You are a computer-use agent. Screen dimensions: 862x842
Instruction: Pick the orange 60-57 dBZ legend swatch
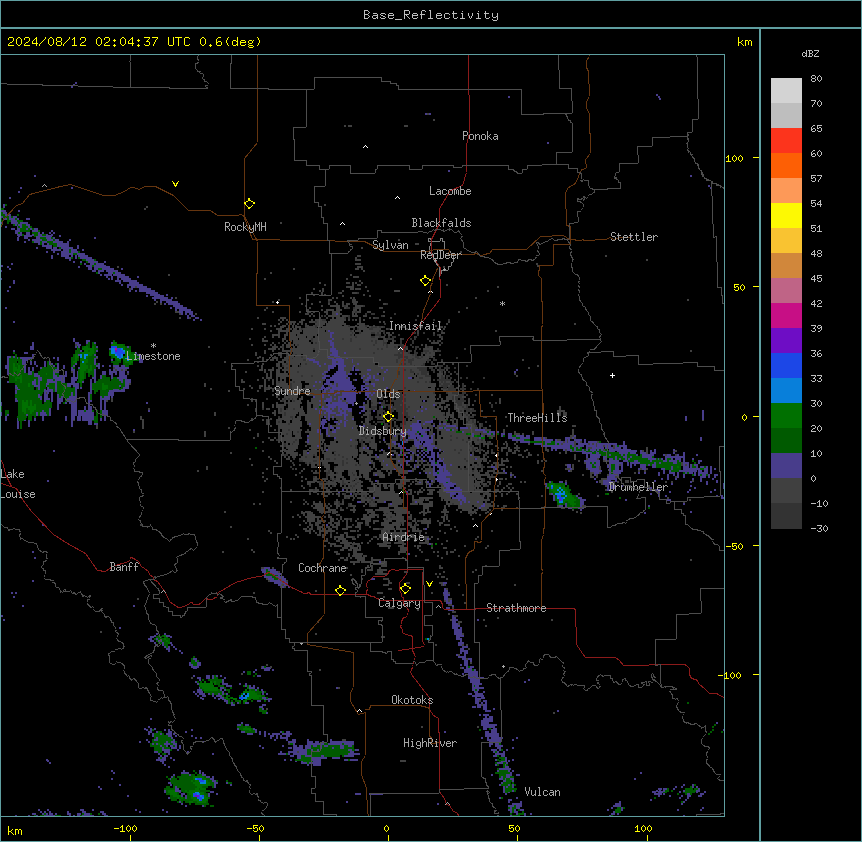pos(786,165)
